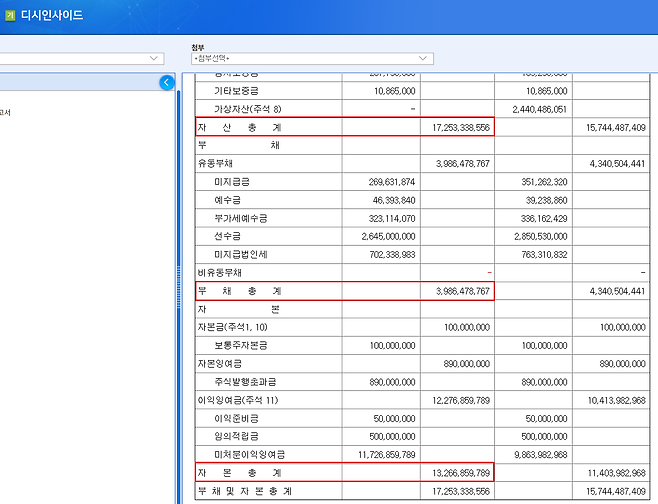Viewport: 658px width, 504px height.
Task: Click the 13,266,859,789 total equity value
Action: (455, 472)
